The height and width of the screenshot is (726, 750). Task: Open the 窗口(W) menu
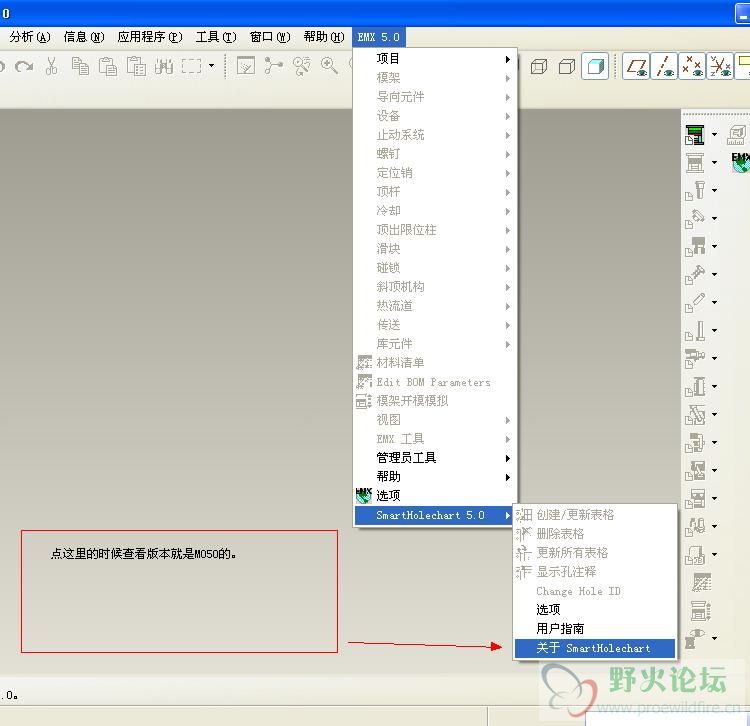(x=270, y=37)
